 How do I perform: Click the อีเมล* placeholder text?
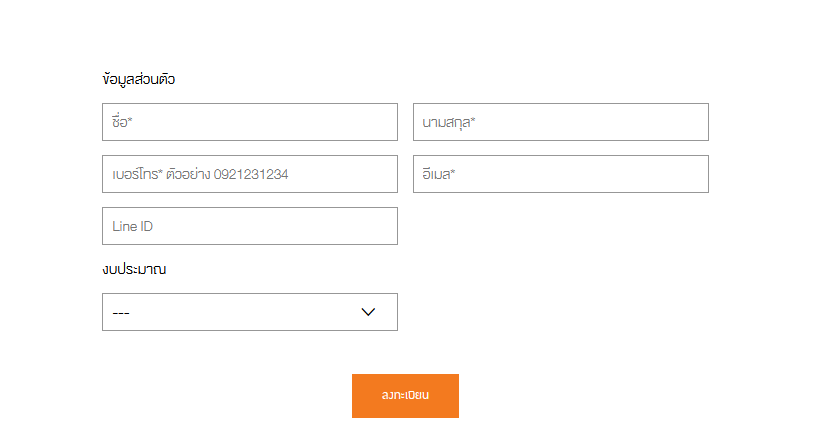pyautogui.click(x=439, y=175)
